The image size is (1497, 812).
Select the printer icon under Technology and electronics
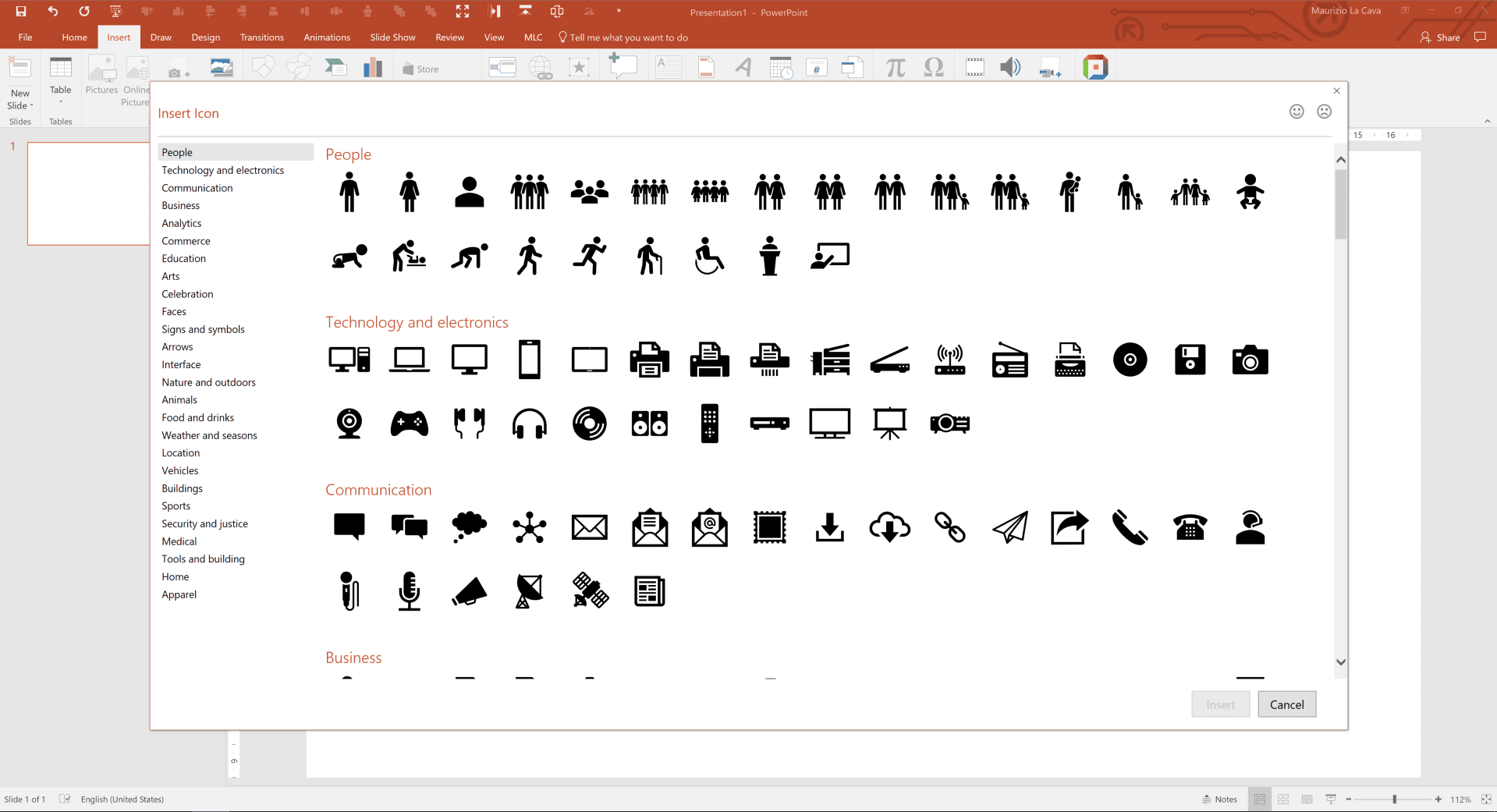[649, 359]
